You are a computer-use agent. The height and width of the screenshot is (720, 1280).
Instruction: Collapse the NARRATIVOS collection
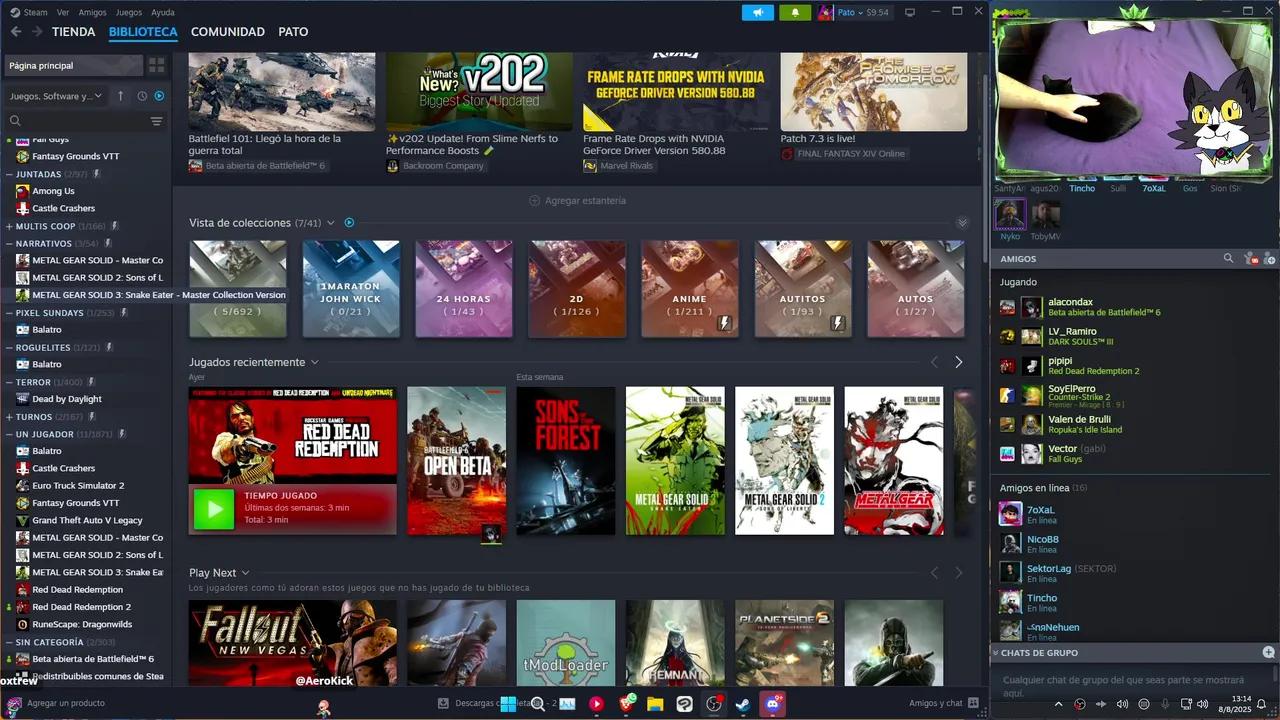tap(9, 243)
